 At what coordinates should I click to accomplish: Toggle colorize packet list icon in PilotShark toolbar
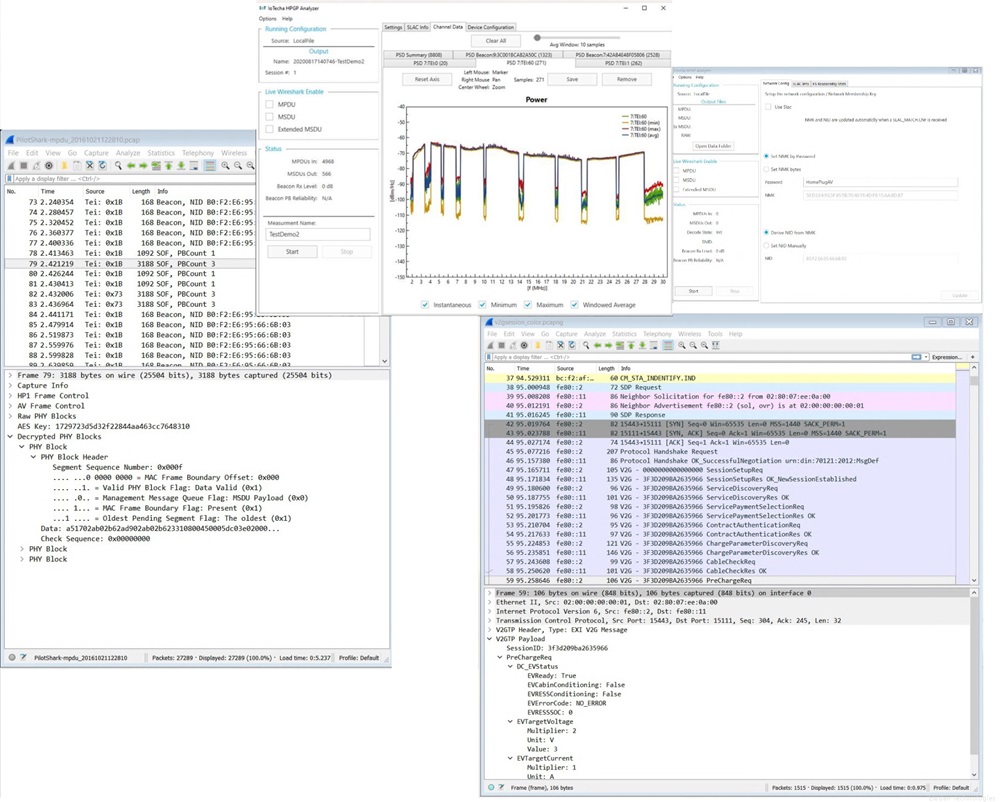[209, 166]
